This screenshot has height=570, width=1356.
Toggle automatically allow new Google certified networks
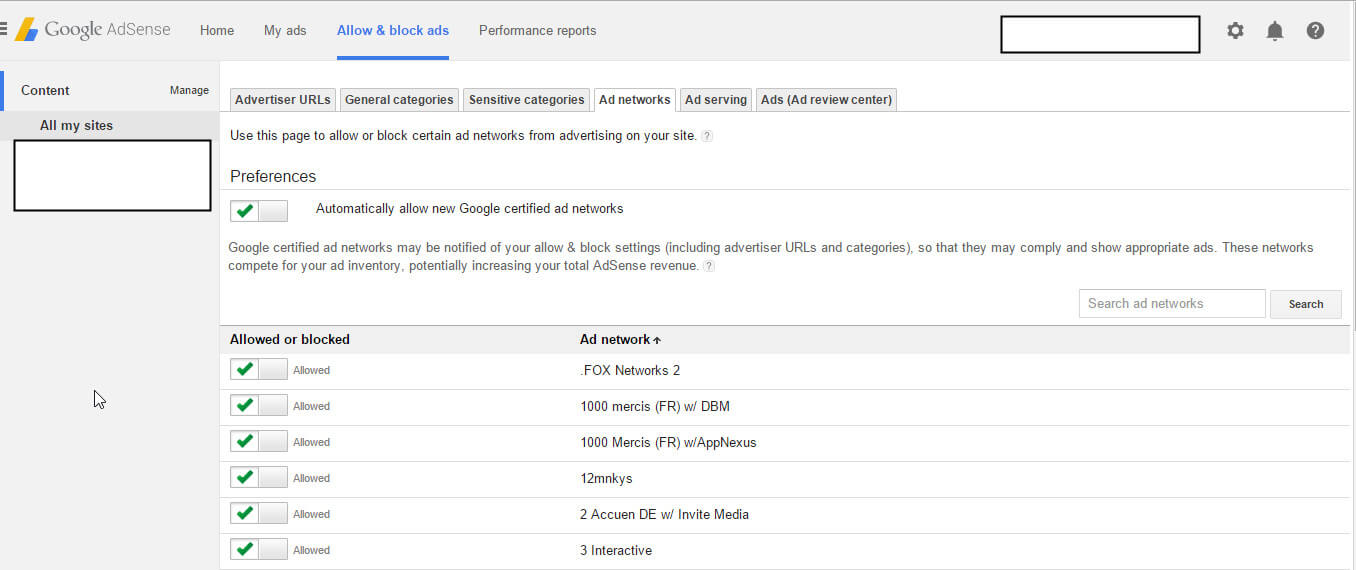(259, 210)
